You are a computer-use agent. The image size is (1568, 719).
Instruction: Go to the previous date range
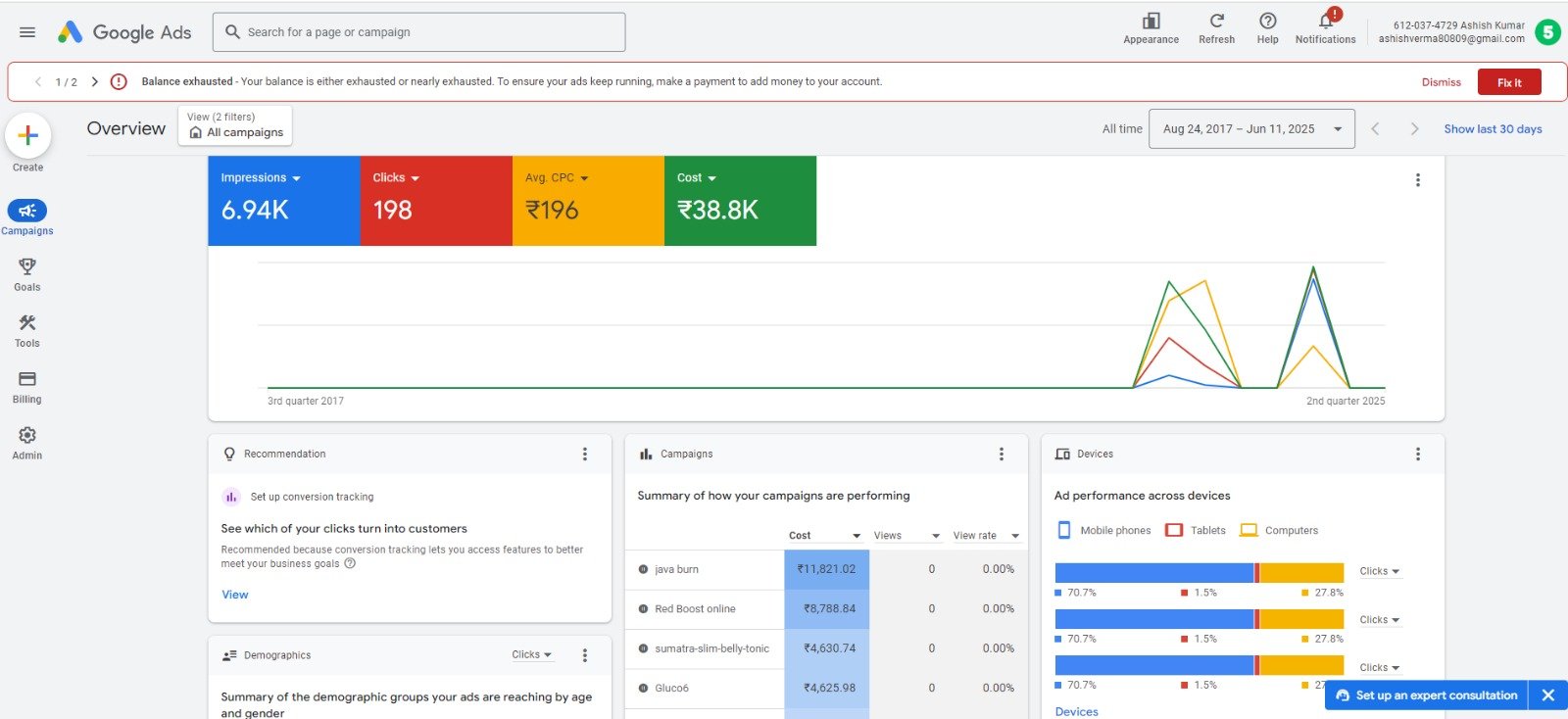pos(1375,128)
